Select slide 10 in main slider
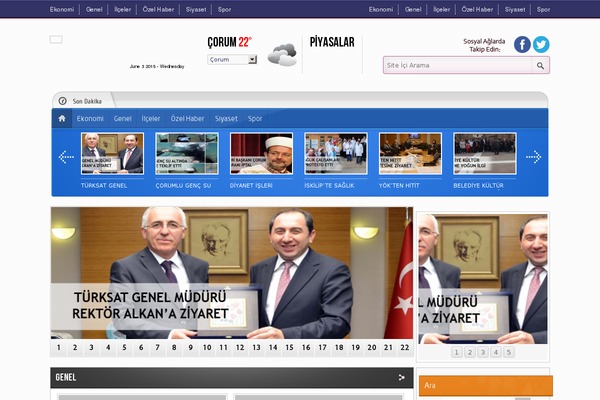 point(207,348)
